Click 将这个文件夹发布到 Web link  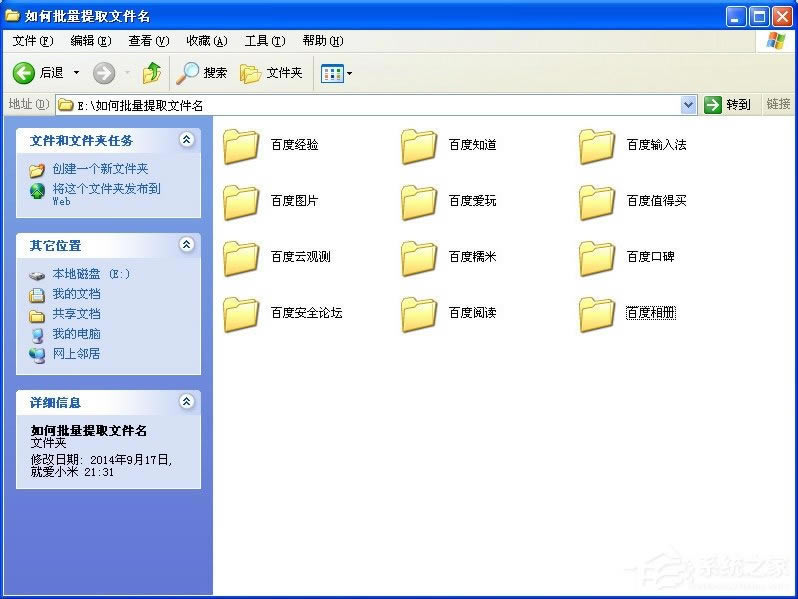click(x=106, y=194)
